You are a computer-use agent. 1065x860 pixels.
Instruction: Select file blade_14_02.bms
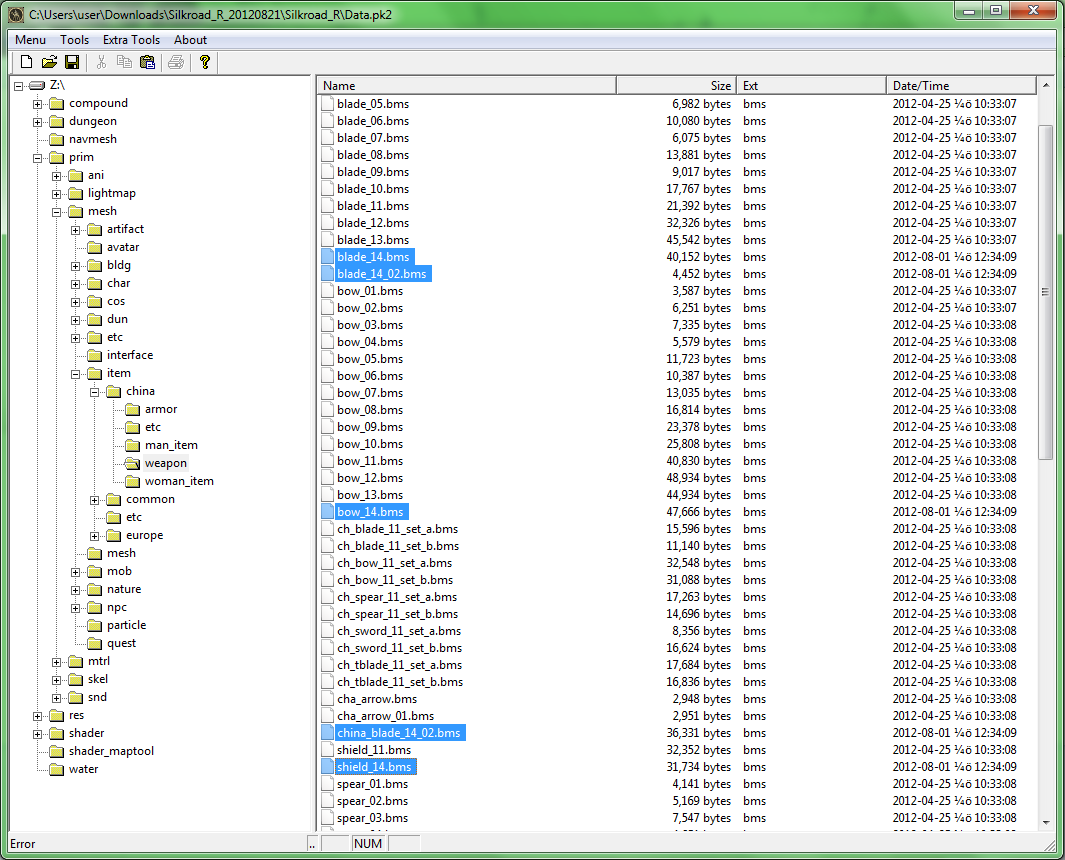[382, 274]
